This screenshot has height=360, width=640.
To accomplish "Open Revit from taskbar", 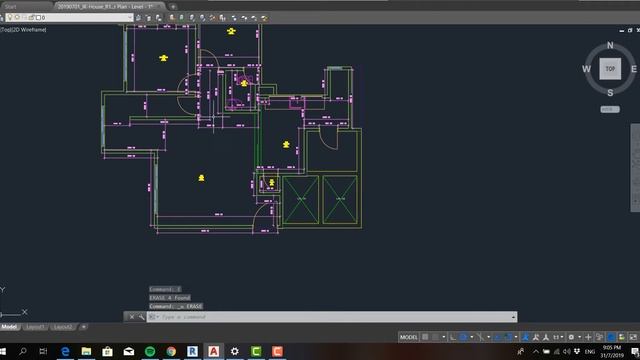I will 192,351.
